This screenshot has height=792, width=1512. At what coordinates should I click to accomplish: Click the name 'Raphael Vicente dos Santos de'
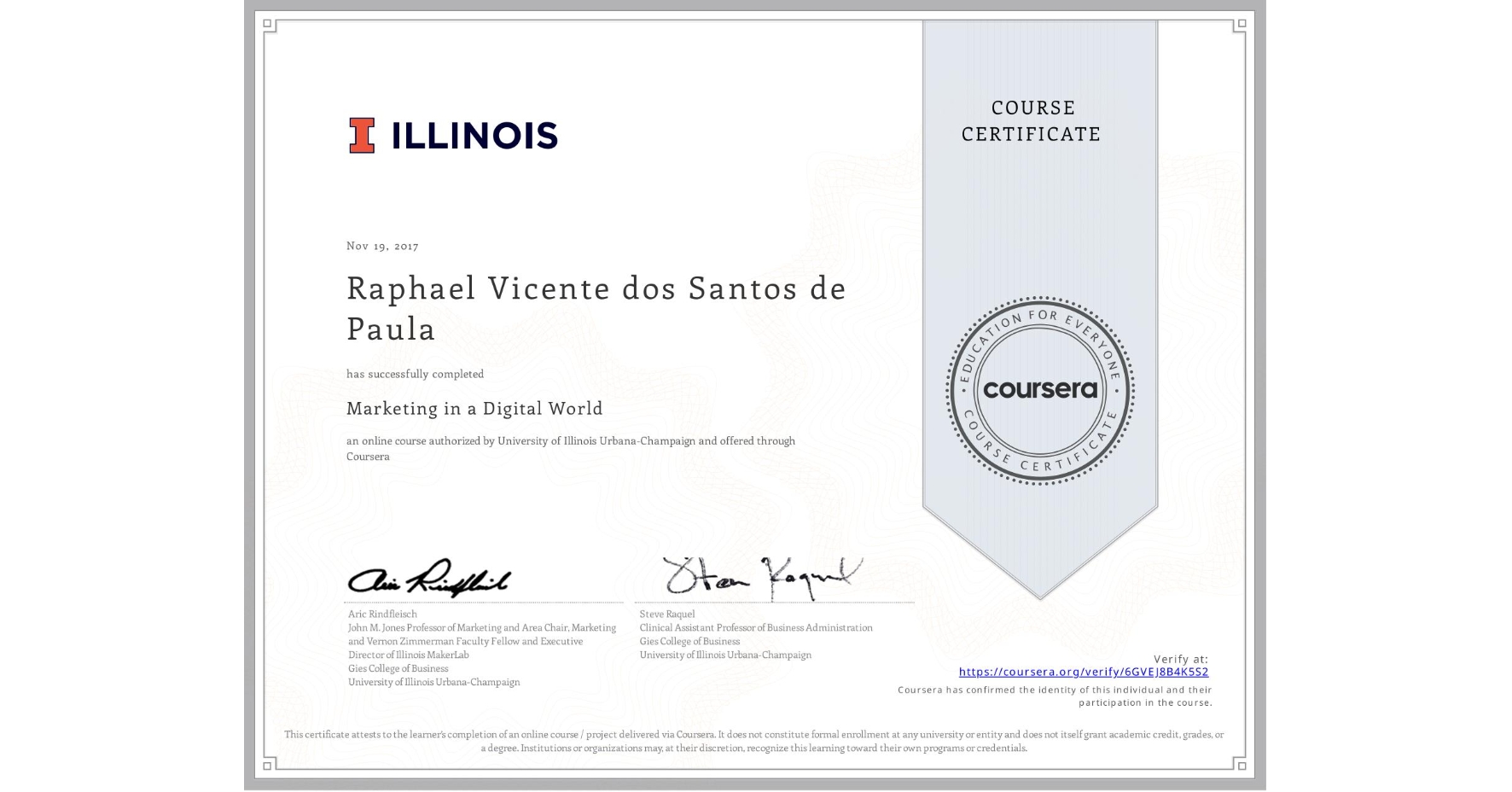point(596,288)
